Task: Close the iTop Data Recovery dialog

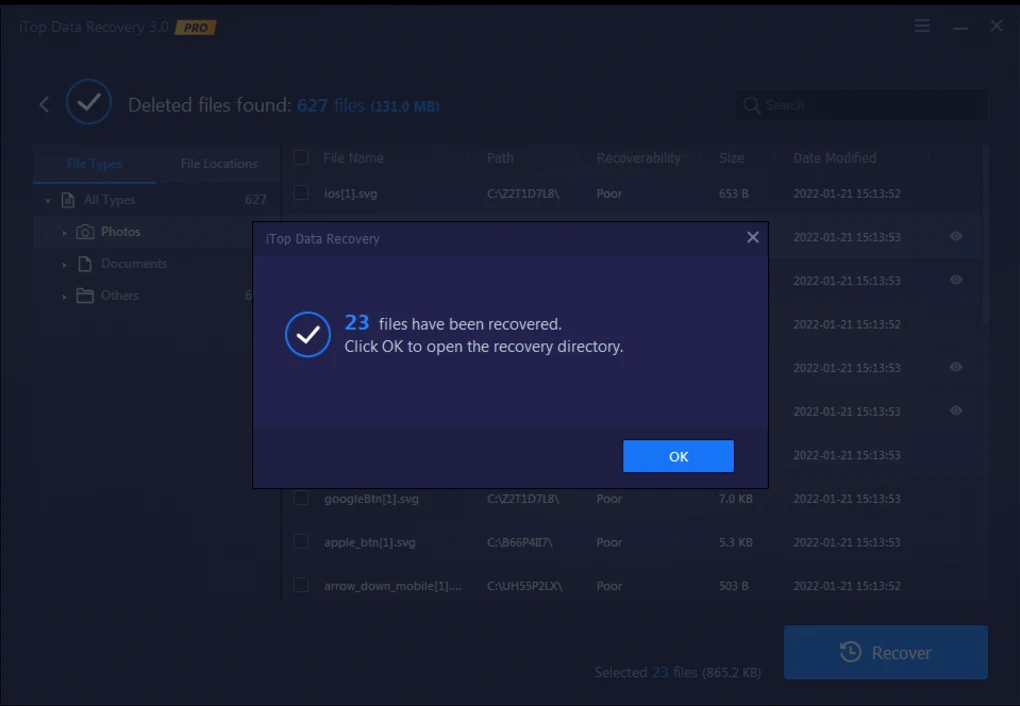Action: pos(753,238)
